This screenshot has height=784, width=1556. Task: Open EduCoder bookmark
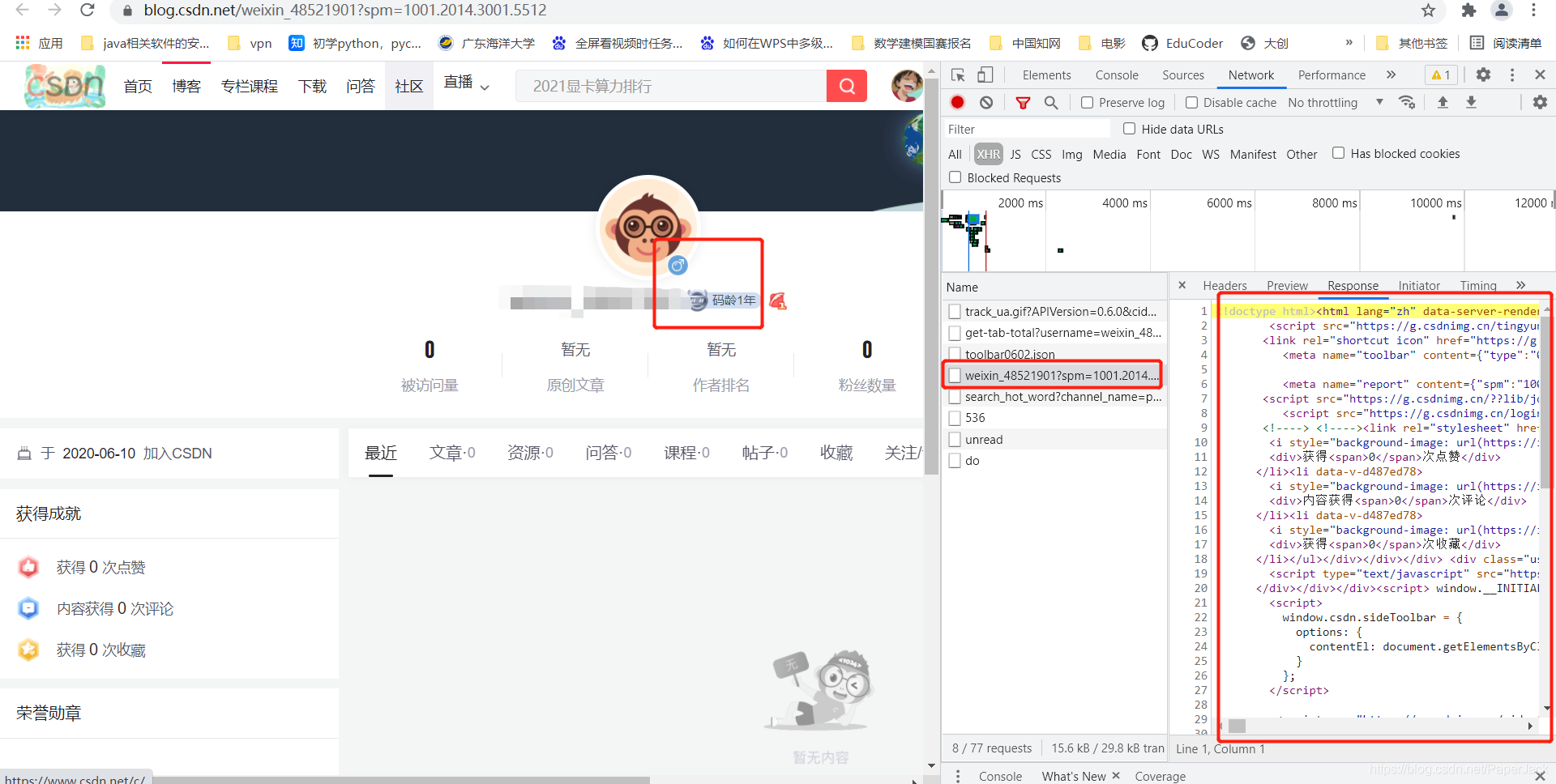pyautogui.click(x=1182, y=43)
